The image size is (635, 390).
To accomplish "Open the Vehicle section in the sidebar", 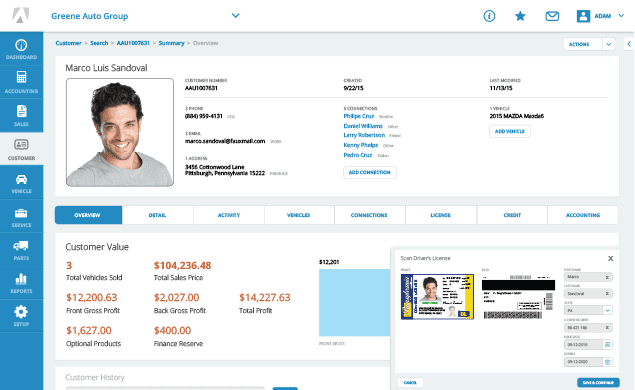I will [x=21, y=183].
